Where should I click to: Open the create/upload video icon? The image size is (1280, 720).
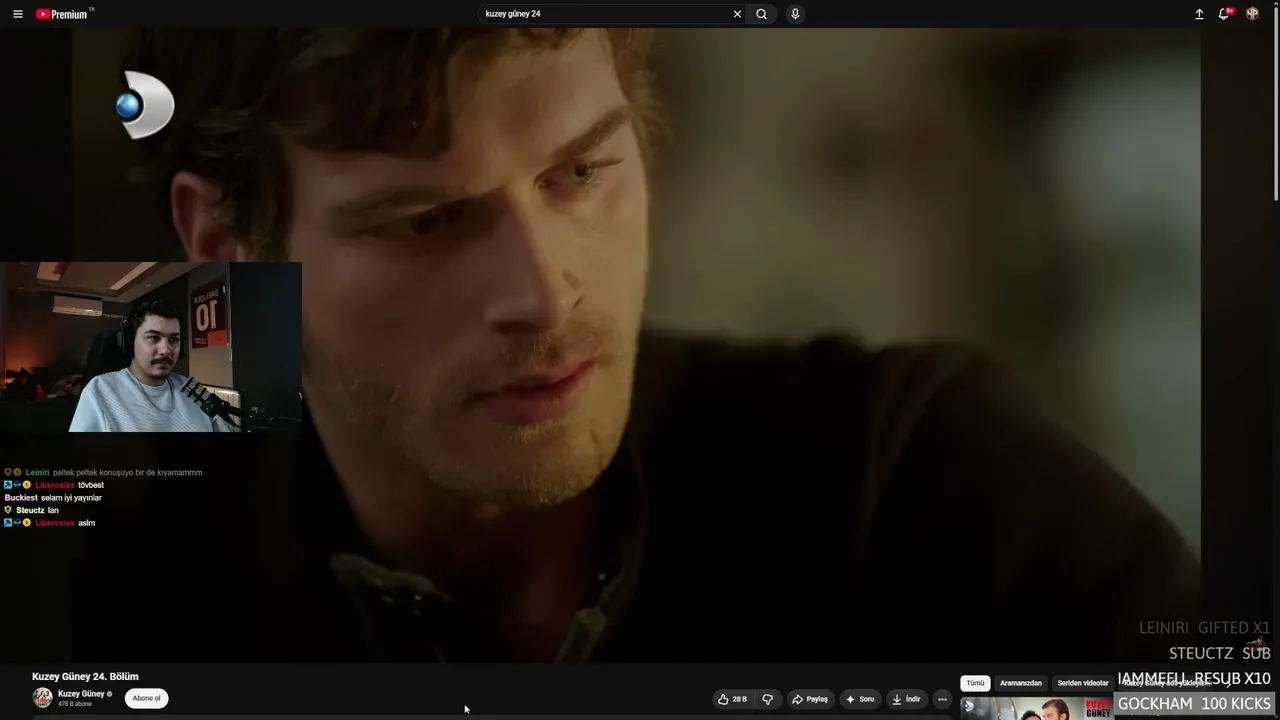pyautogui.click(x=1199, y=14)
